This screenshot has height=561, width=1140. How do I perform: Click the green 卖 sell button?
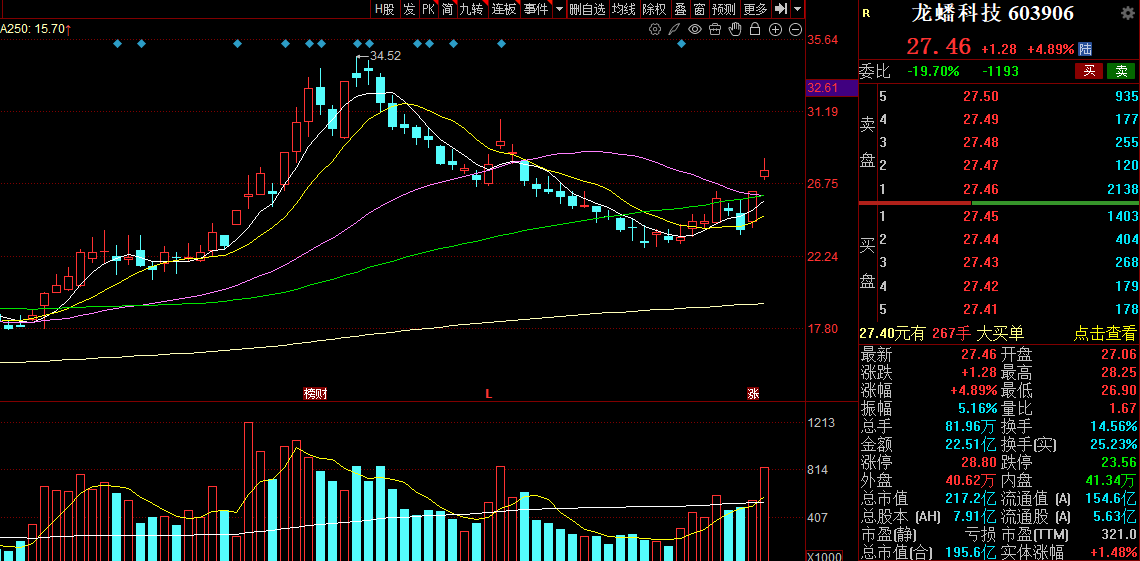pos(1121,70)
